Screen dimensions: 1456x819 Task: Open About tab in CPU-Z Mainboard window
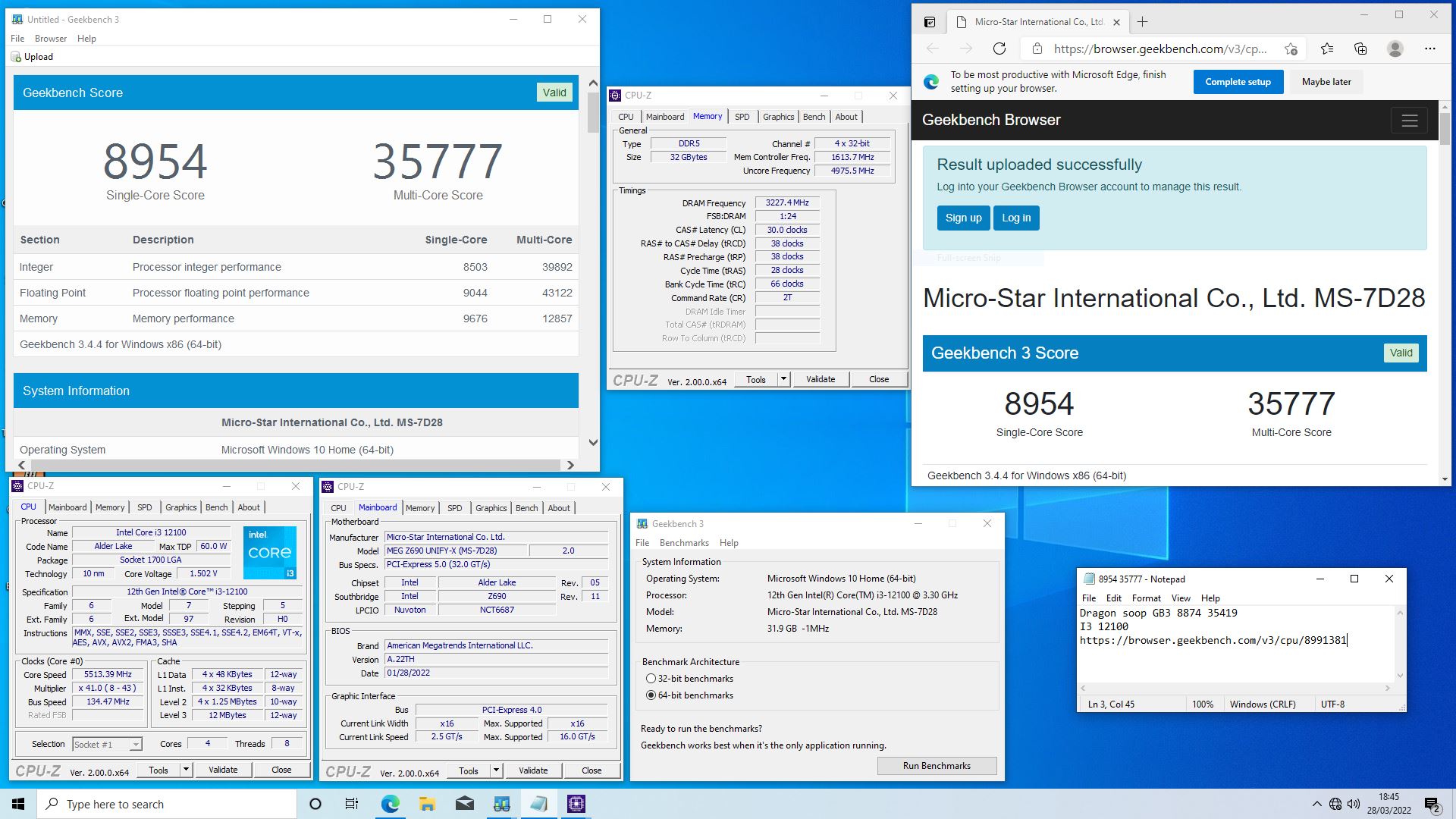pos(559,508)
